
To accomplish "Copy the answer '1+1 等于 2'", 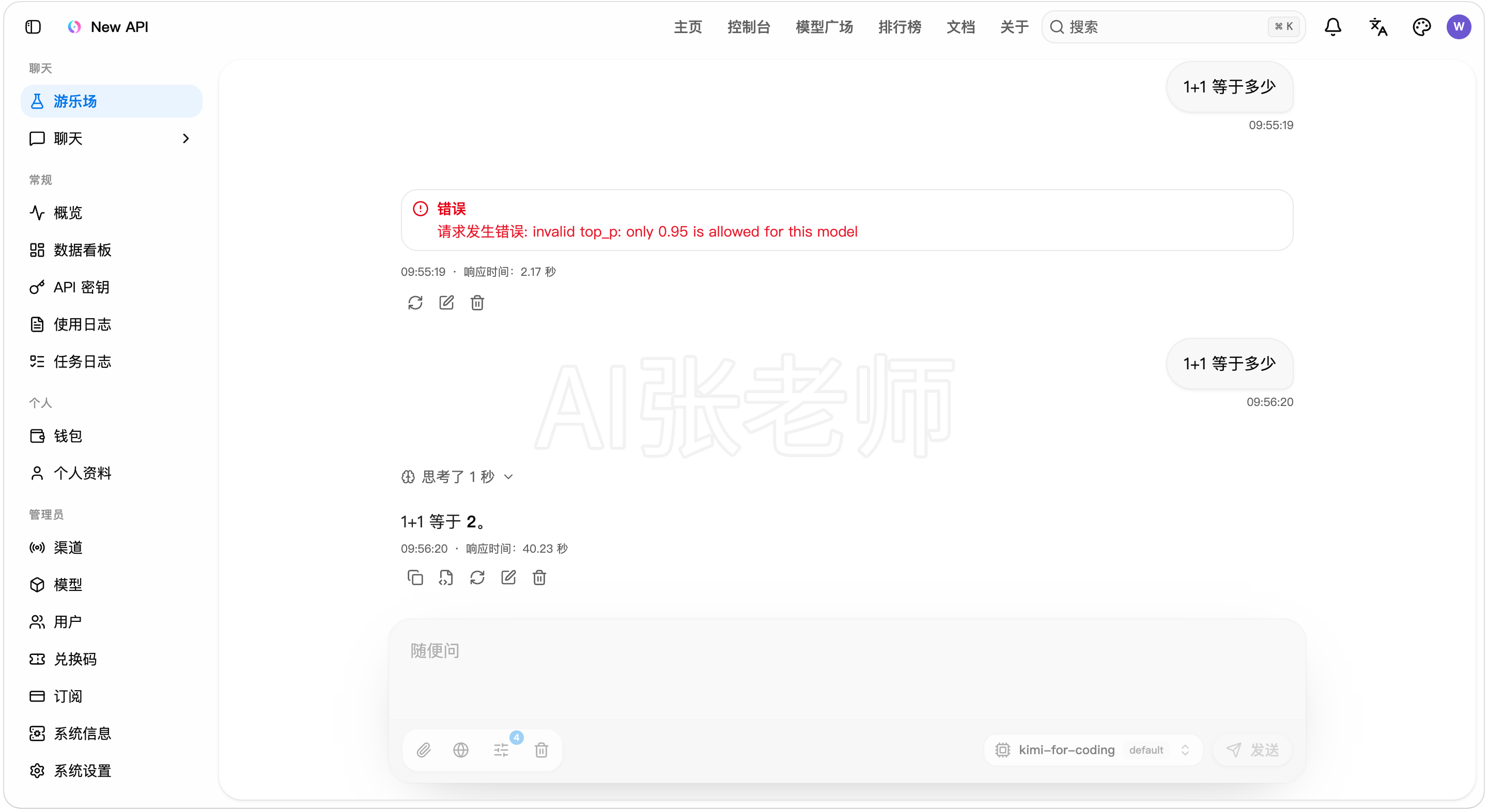I will click(415, 577).
